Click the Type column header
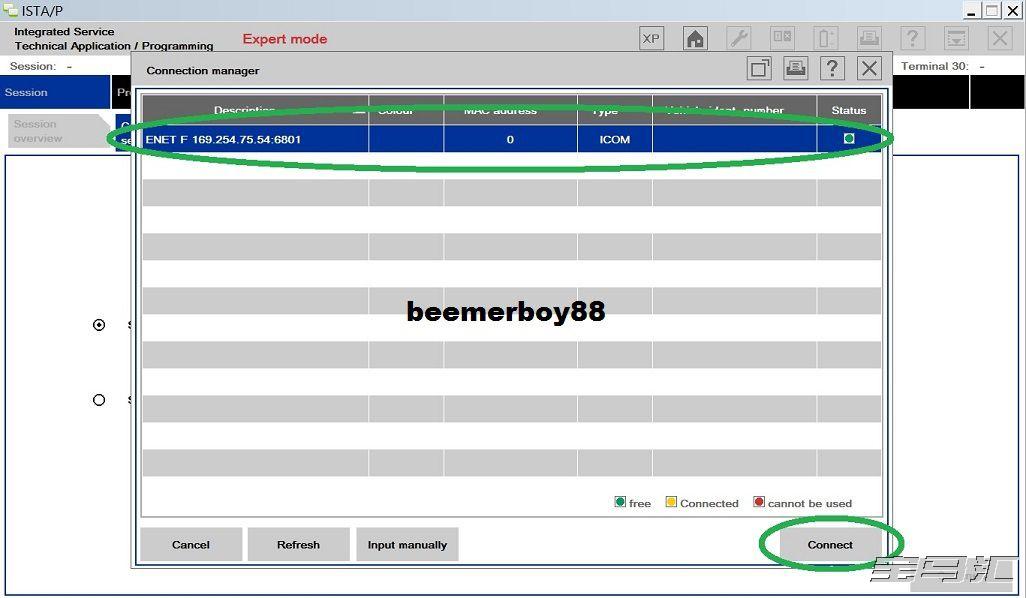The width and height of the screenshot is (1026, 598). [x=615, y=110]
